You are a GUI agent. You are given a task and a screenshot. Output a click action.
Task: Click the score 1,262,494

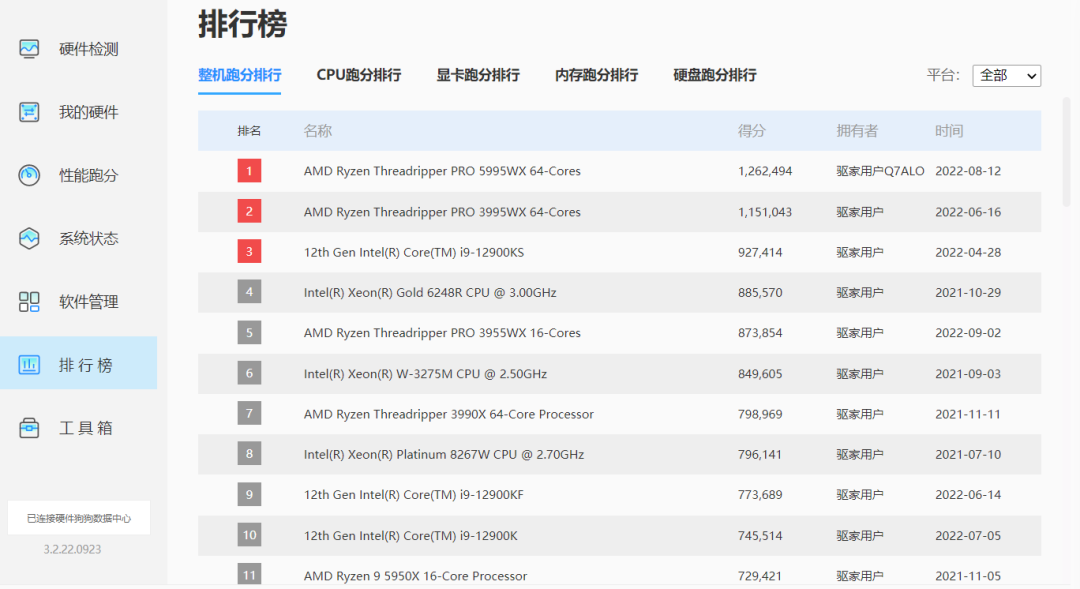point(765,171)
